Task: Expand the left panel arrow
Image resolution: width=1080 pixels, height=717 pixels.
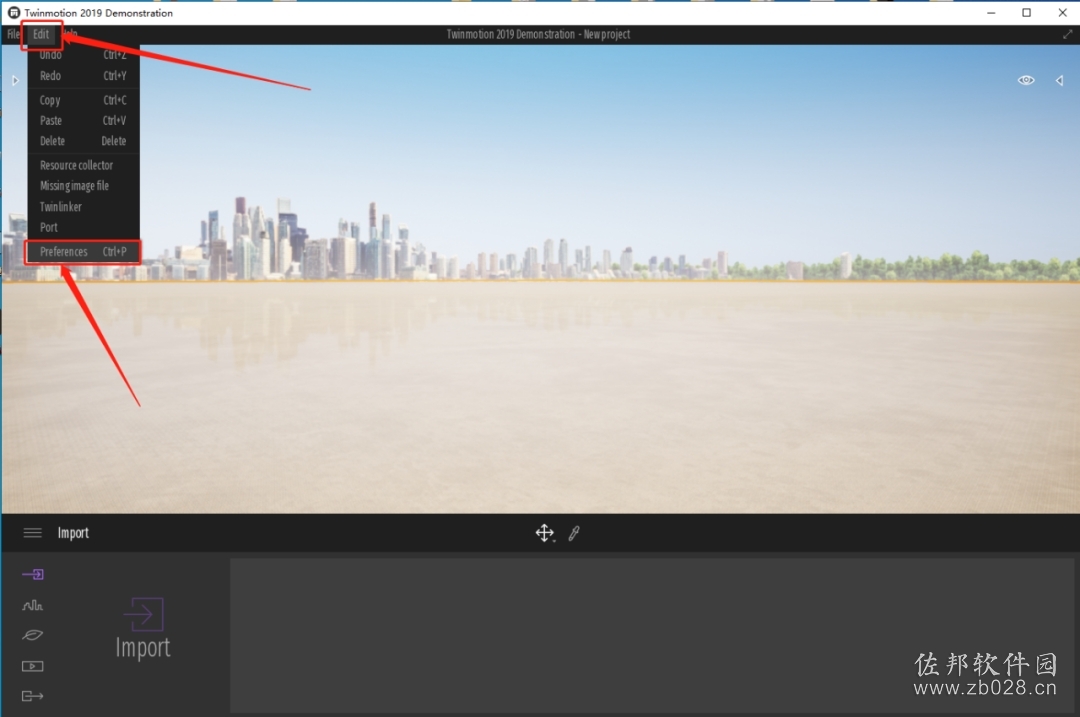Action: (15, 81)
